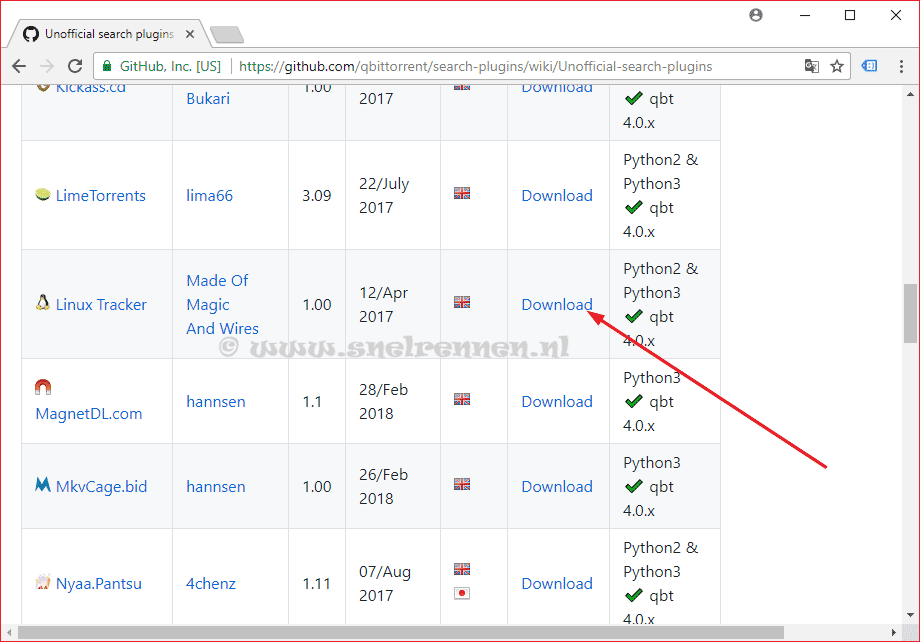This screenshot has width=920, height=642.
Task: Download the Nyaa.Pantsu plugin
Action: click(557, 583)
